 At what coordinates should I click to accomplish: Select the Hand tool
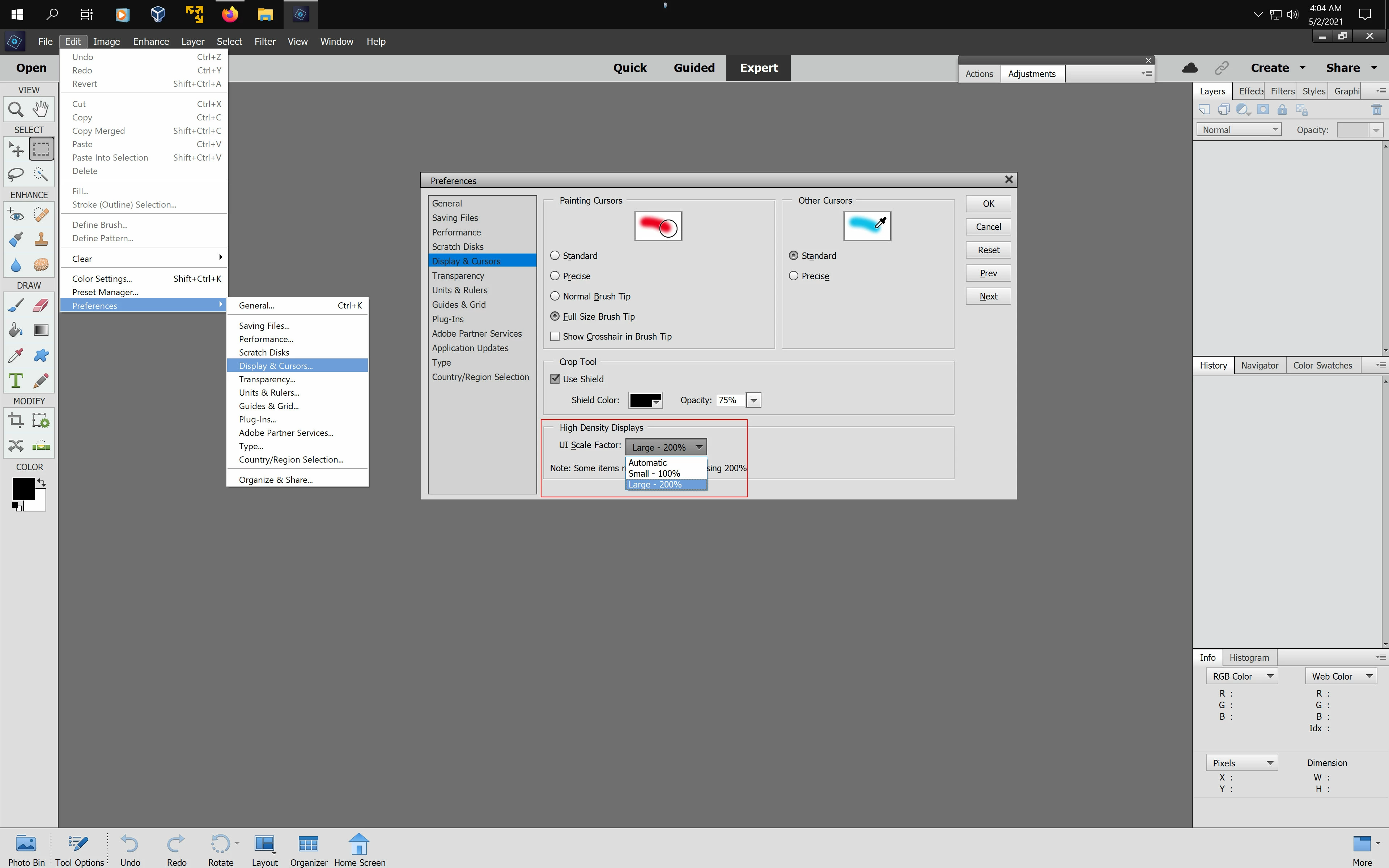pyautogui.click(x=41, y=109)
